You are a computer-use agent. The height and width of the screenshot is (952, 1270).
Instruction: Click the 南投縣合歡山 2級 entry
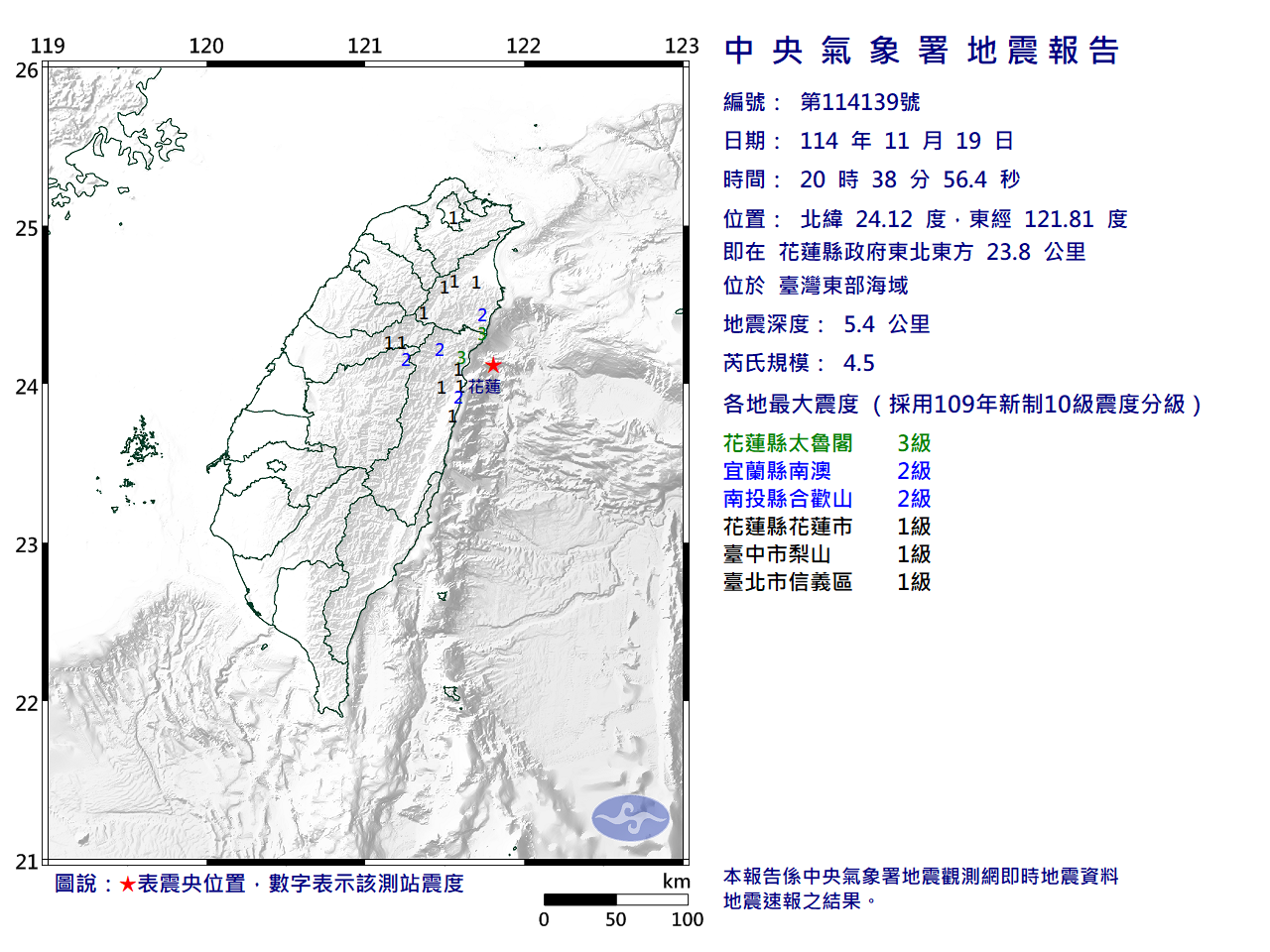825,500
